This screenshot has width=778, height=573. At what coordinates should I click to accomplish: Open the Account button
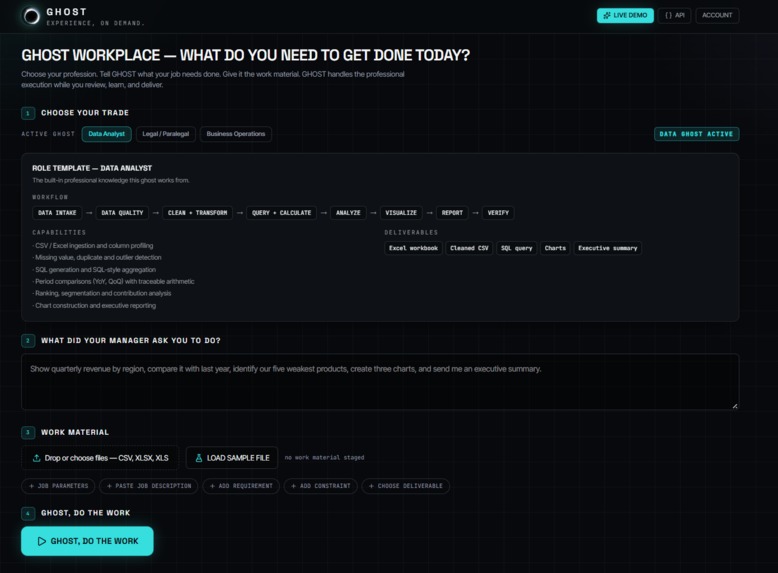point(717,15)
